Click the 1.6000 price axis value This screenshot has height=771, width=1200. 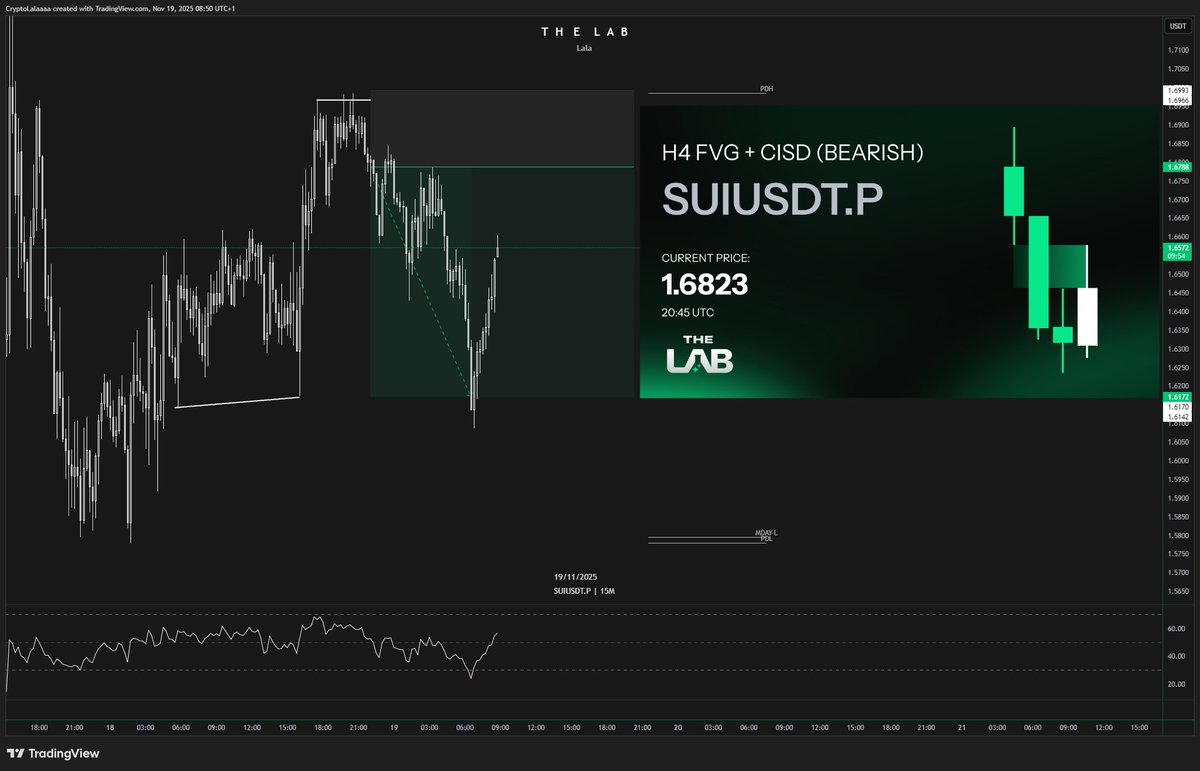click(1177, 460)
